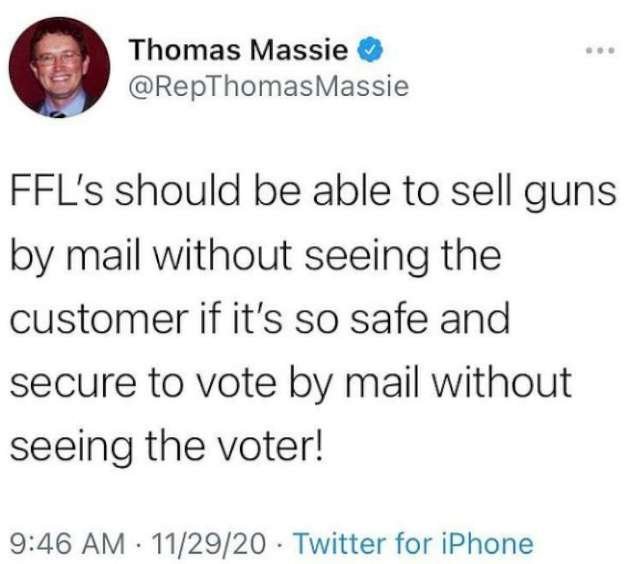The width and height of the screenshot is (630, 564).
Task: Click the word FFL's in the tweet
Action: click(59, 192)
